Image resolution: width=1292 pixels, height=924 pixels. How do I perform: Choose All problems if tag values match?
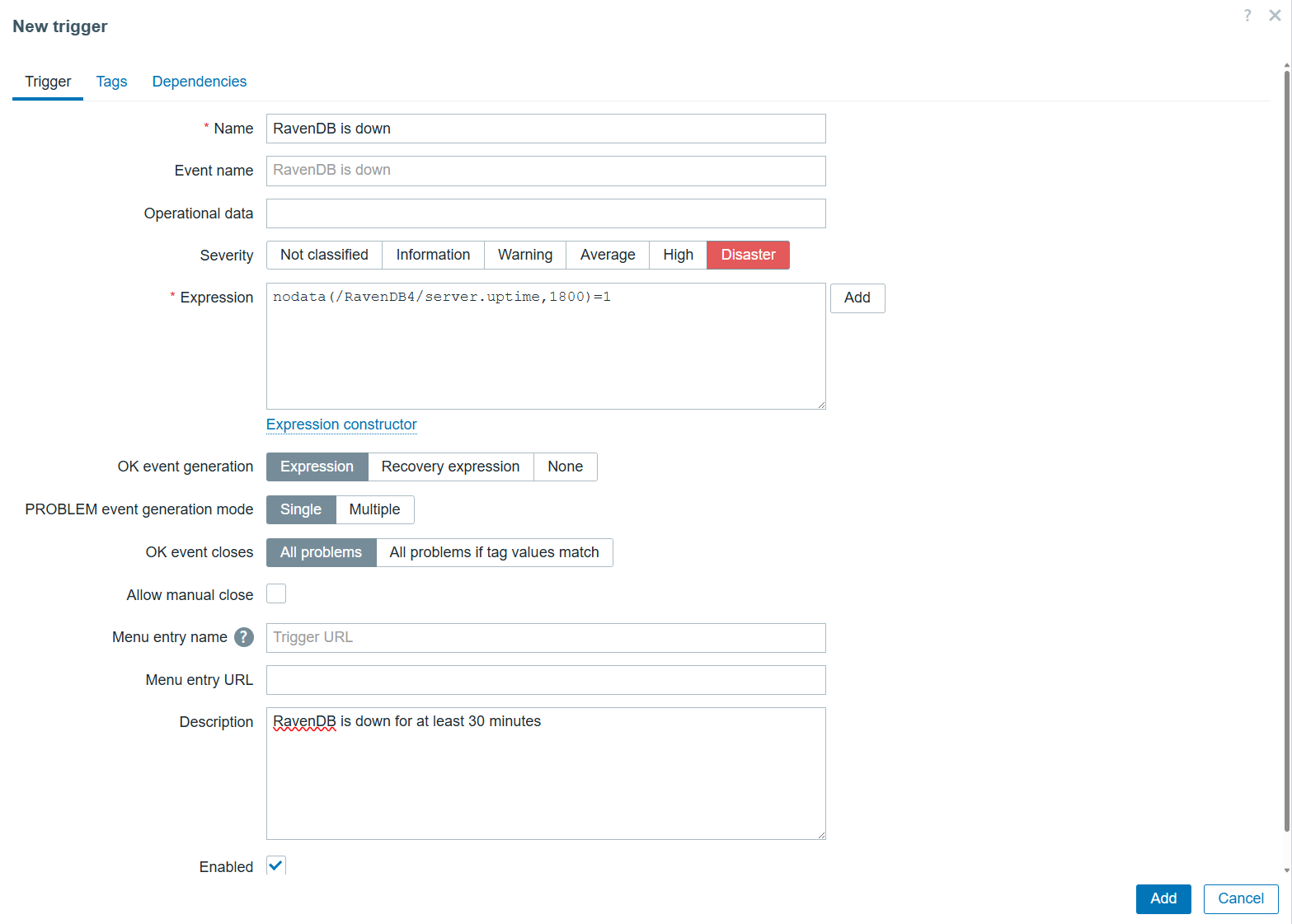pyautogui.click(x=494, y=552)
